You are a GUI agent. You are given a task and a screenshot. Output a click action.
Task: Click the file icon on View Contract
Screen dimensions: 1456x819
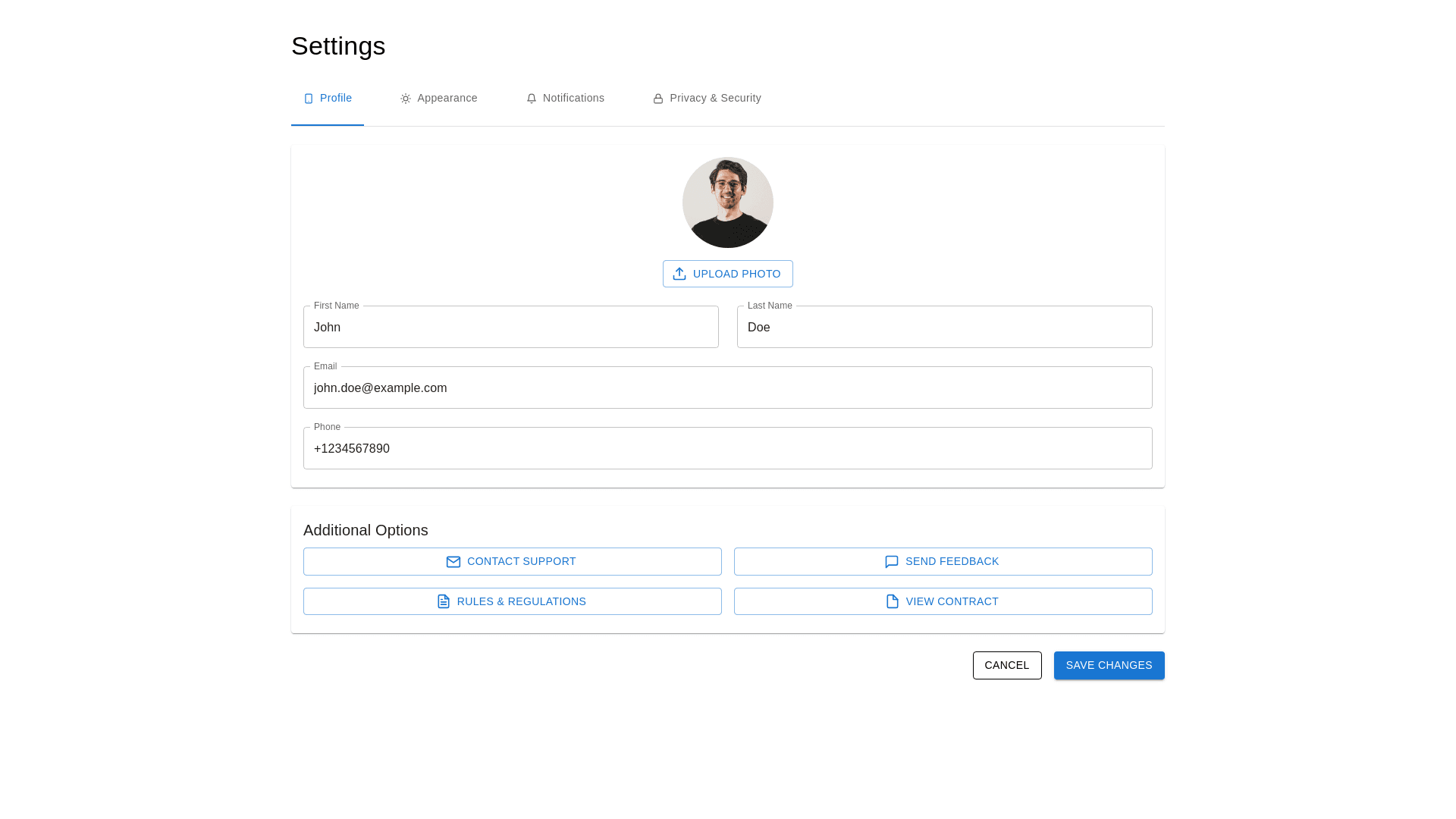(x=892, y=601)
